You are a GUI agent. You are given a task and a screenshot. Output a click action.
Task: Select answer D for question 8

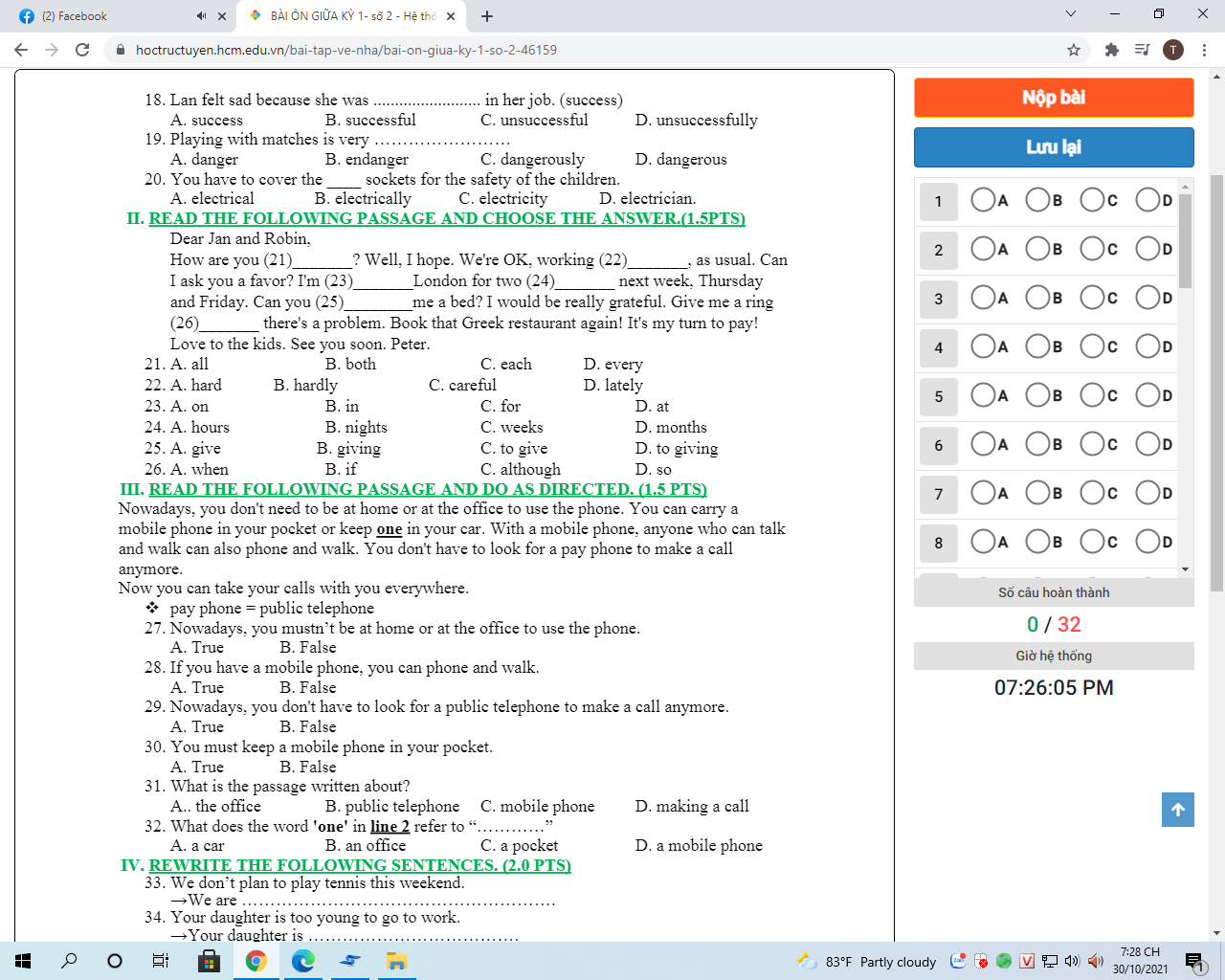1147,541
